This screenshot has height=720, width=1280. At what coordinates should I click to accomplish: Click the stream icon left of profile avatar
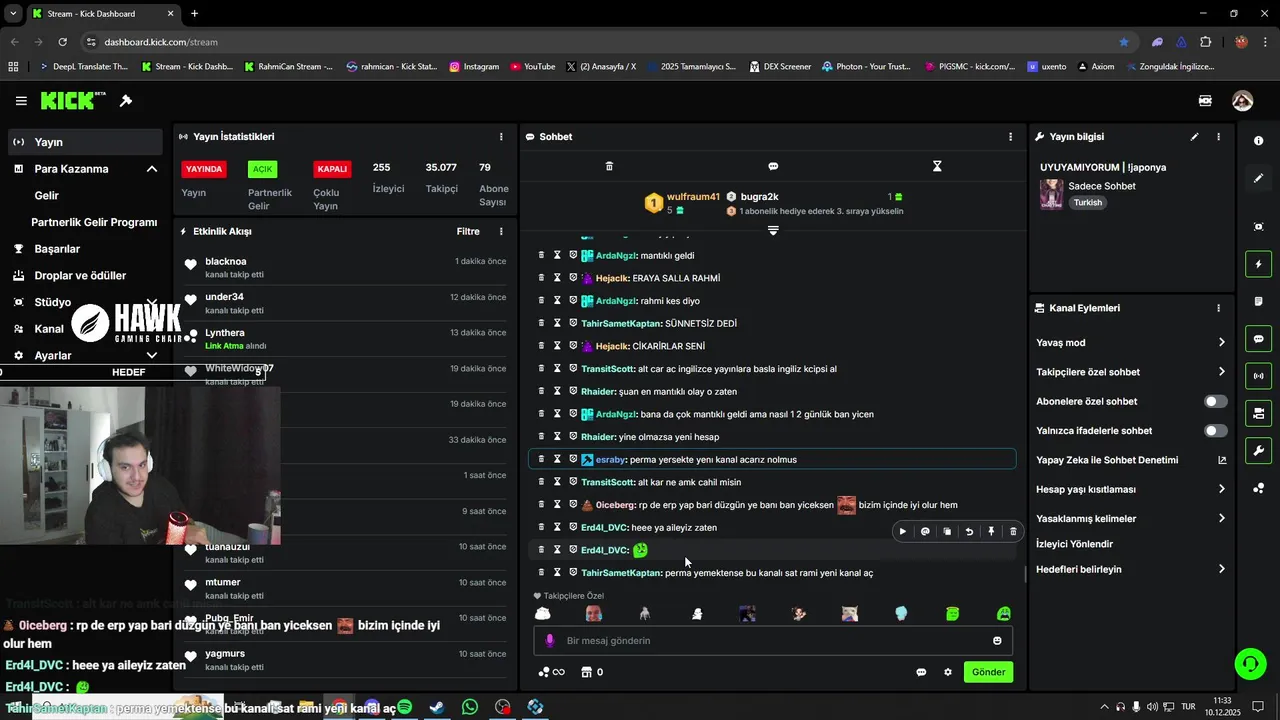[1205, 101]
